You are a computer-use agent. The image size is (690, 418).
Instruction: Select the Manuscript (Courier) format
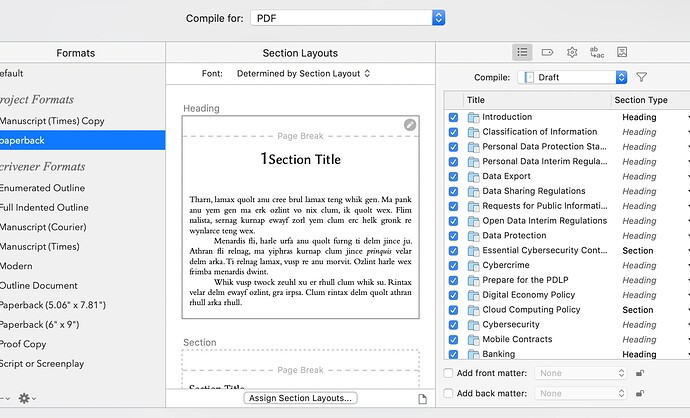(x=82, y=227)
